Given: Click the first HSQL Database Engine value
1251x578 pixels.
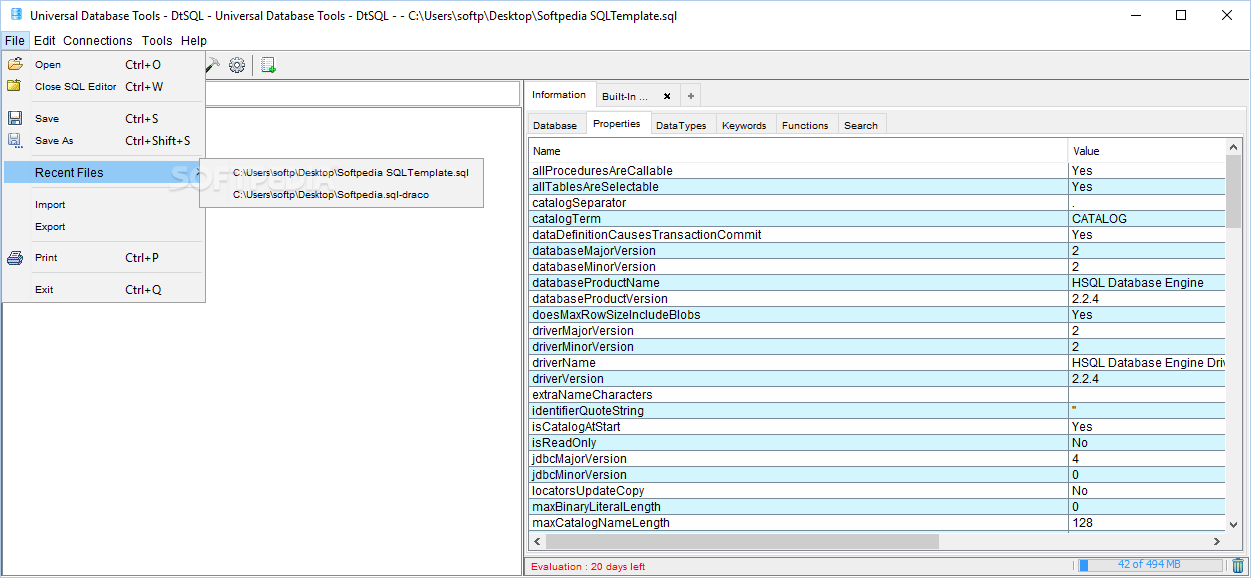Looking at the screenshot, I should [1147, 283].
